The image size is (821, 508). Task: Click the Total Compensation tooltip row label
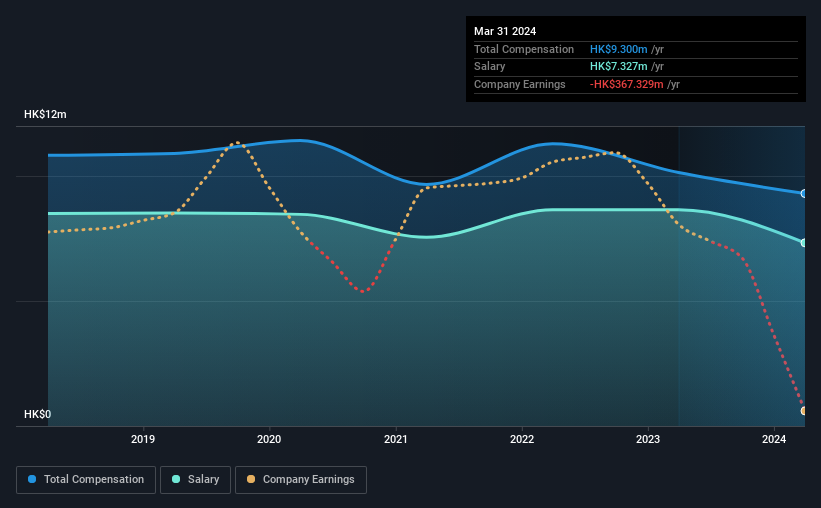click(x=524, y=49)
